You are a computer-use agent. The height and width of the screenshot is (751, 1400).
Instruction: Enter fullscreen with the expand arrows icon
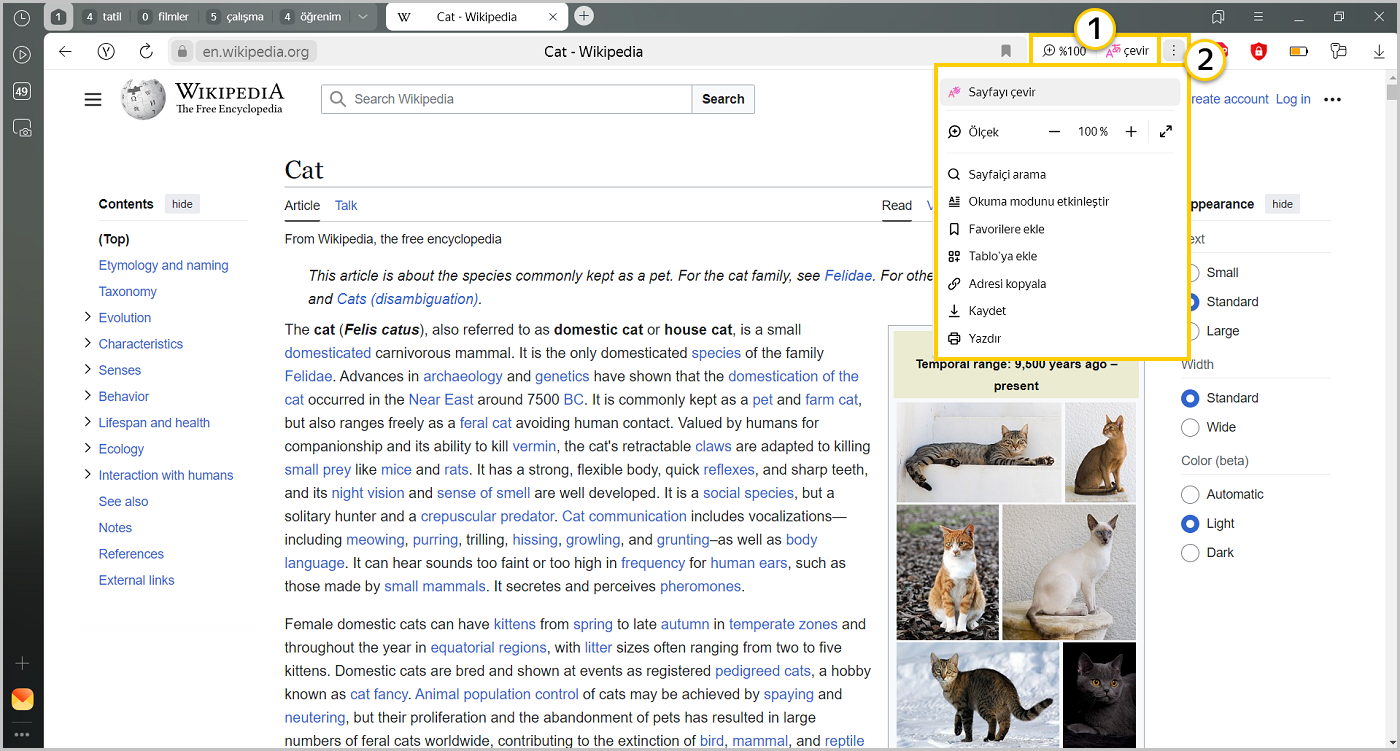pos(1166,132)
